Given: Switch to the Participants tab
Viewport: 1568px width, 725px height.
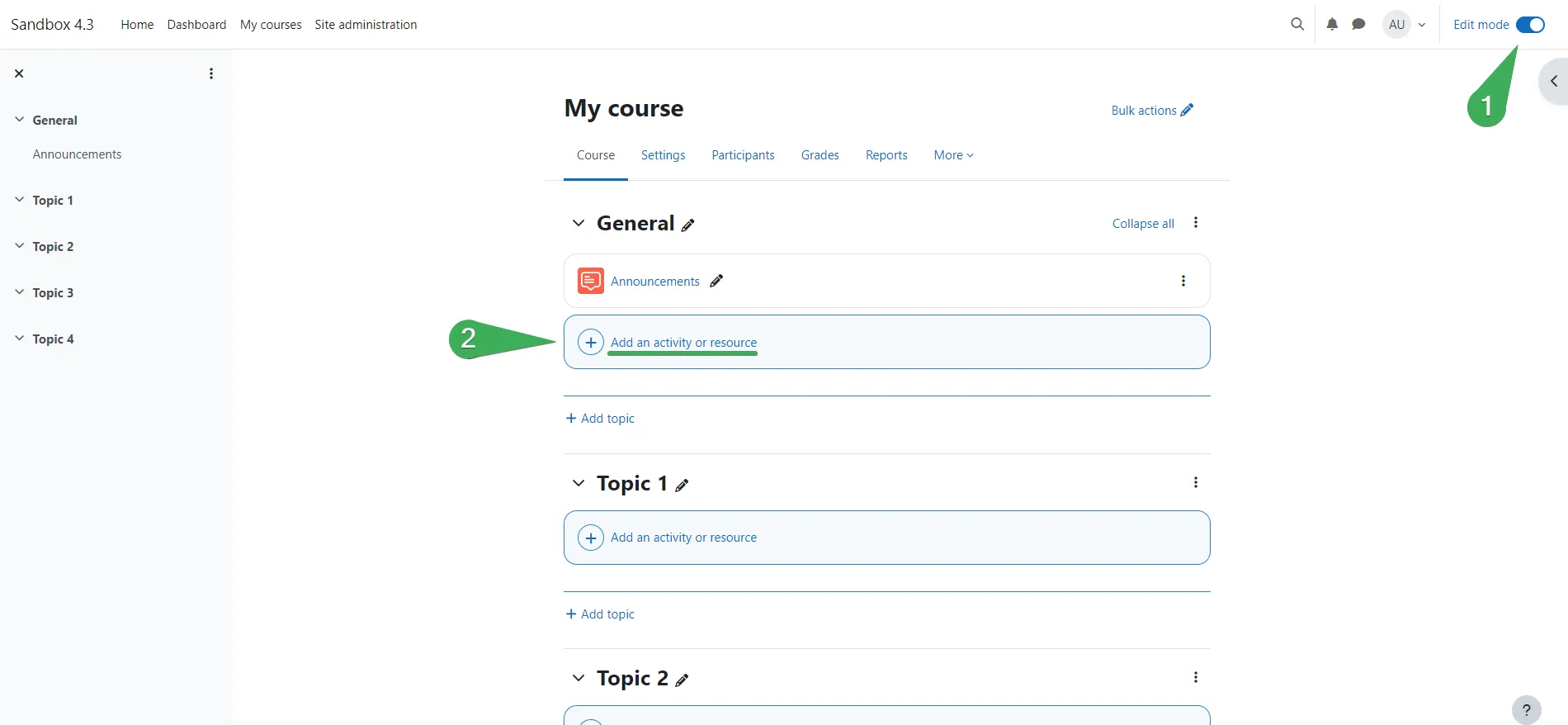Looking at the screenshot, I should coord(743,155).
